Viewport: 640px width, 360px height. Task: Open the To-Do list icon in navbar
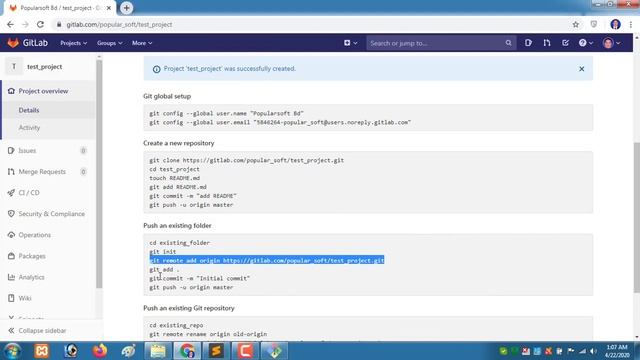pyautogui.click(x=565, y=43)
